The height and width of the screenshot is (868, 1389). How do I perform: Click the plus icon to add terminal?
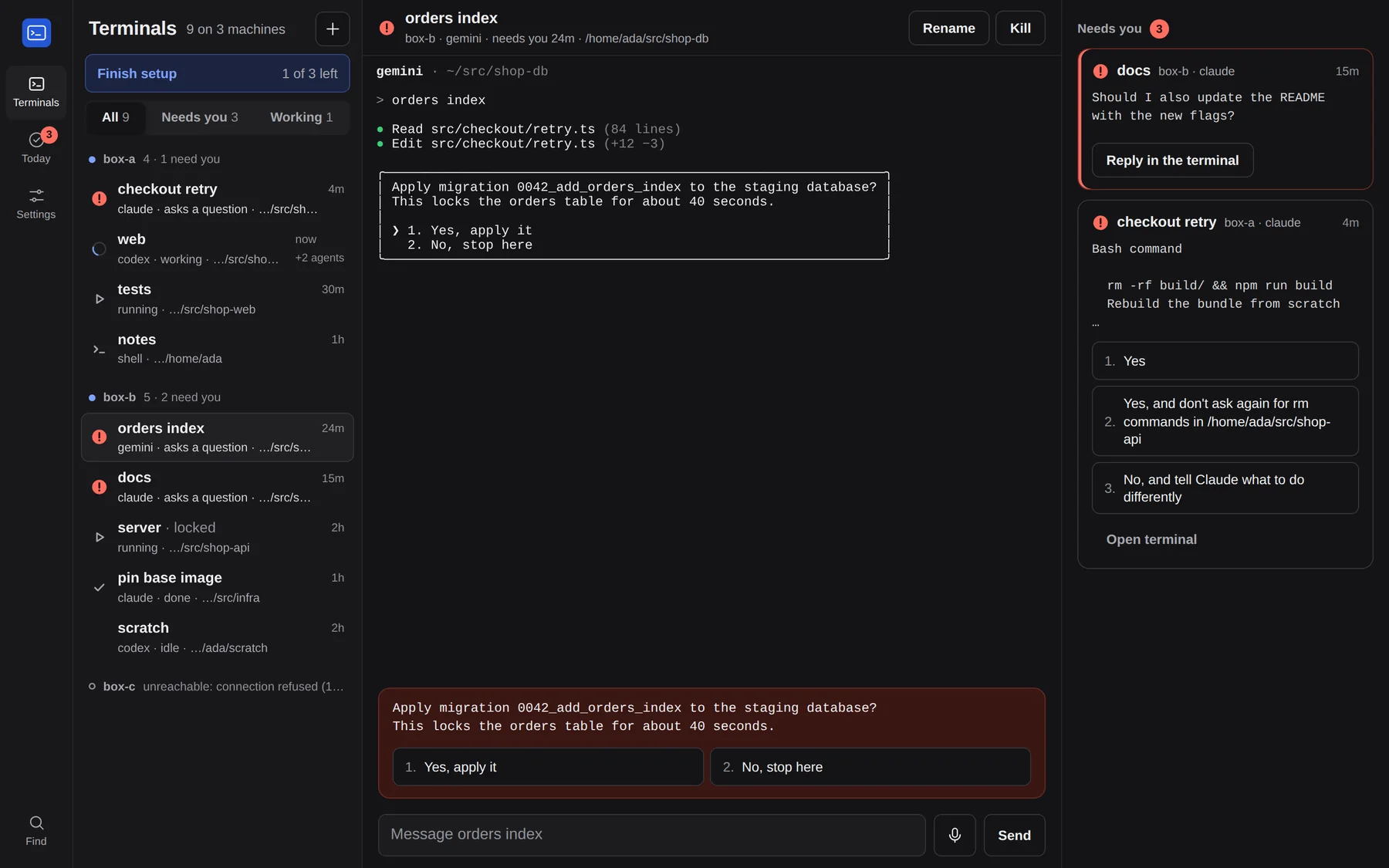tap(333, 29)
